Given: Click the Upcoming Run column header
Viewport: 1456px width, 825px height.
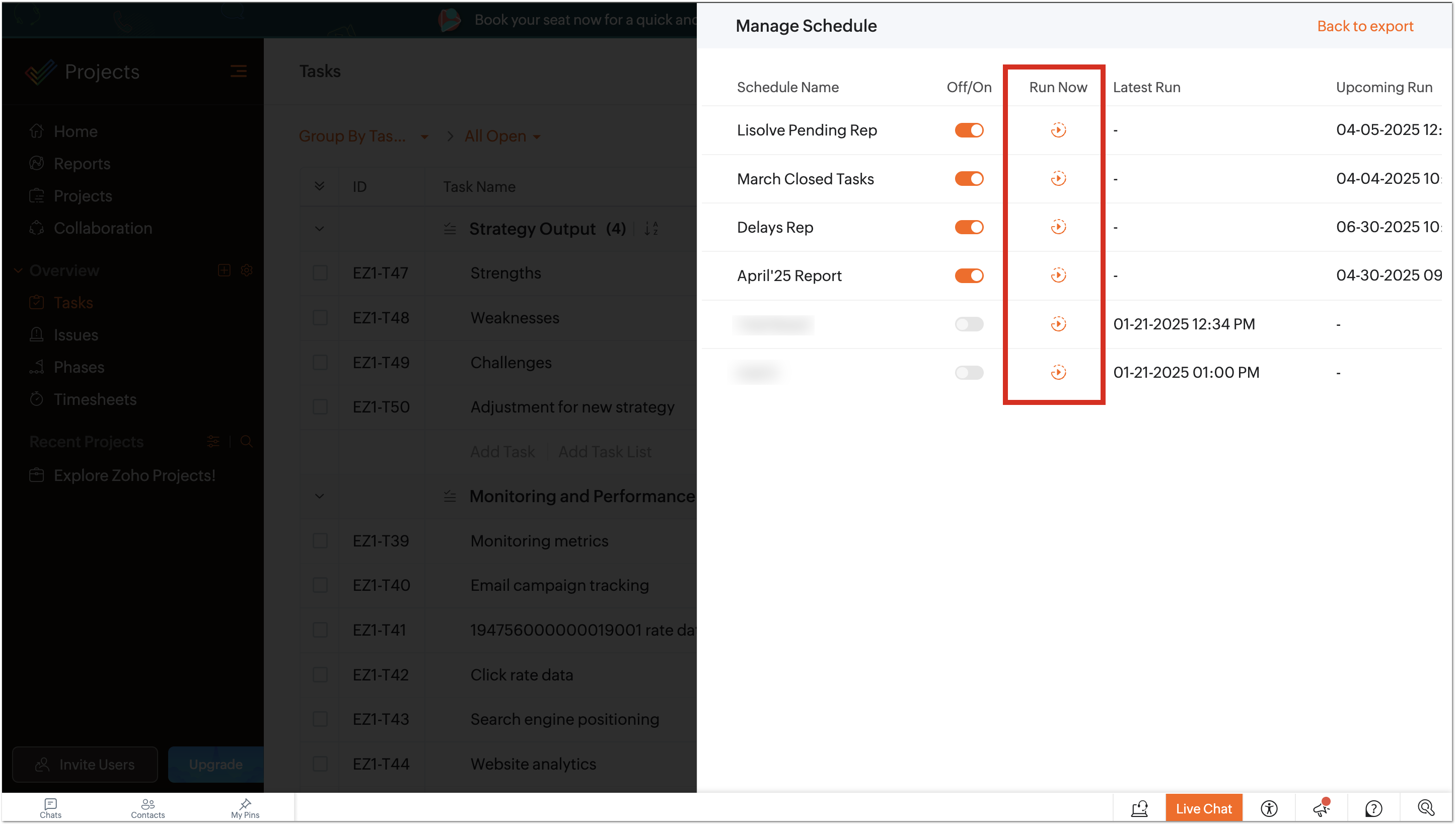Looking at the screenshot, I should (1384, 87).
